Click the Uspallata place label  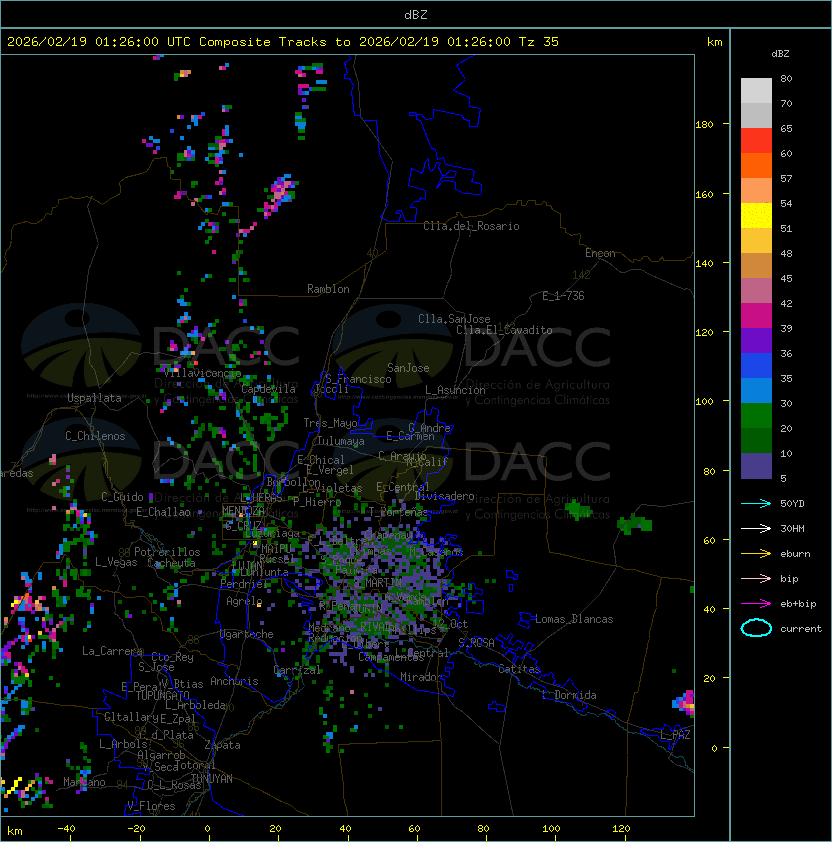coord(94,398)
